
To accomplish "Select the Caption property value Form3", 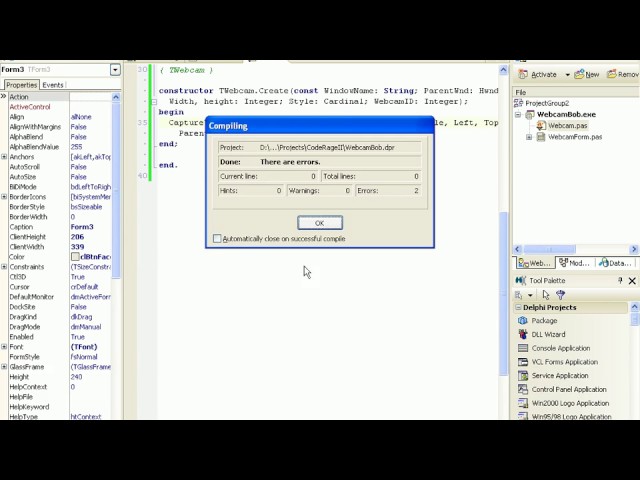I will pos(82,227).
